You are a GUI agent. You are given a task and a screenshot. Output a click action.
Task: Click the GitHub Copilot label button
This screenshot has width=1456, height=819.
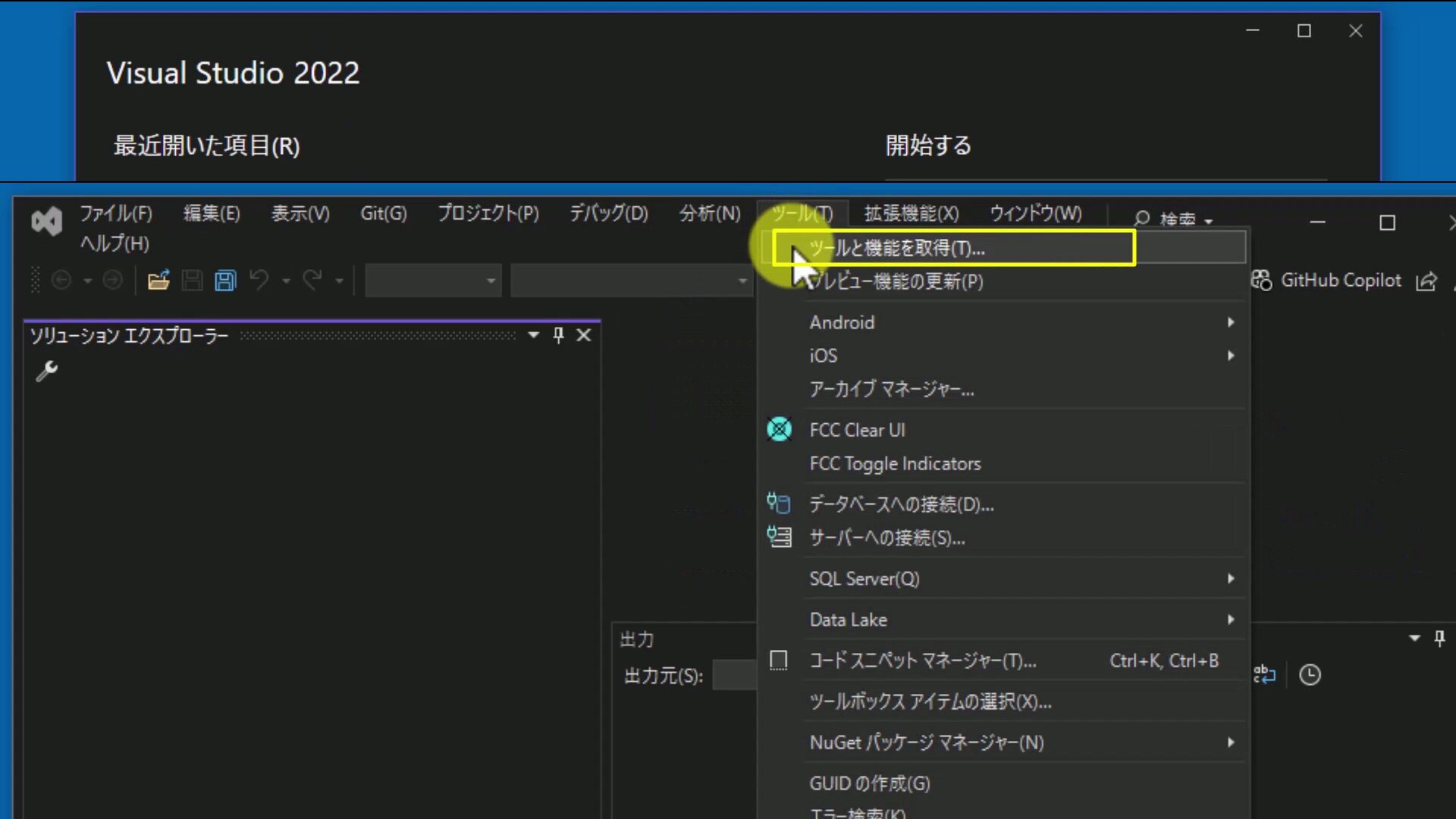coord(1341,281)
